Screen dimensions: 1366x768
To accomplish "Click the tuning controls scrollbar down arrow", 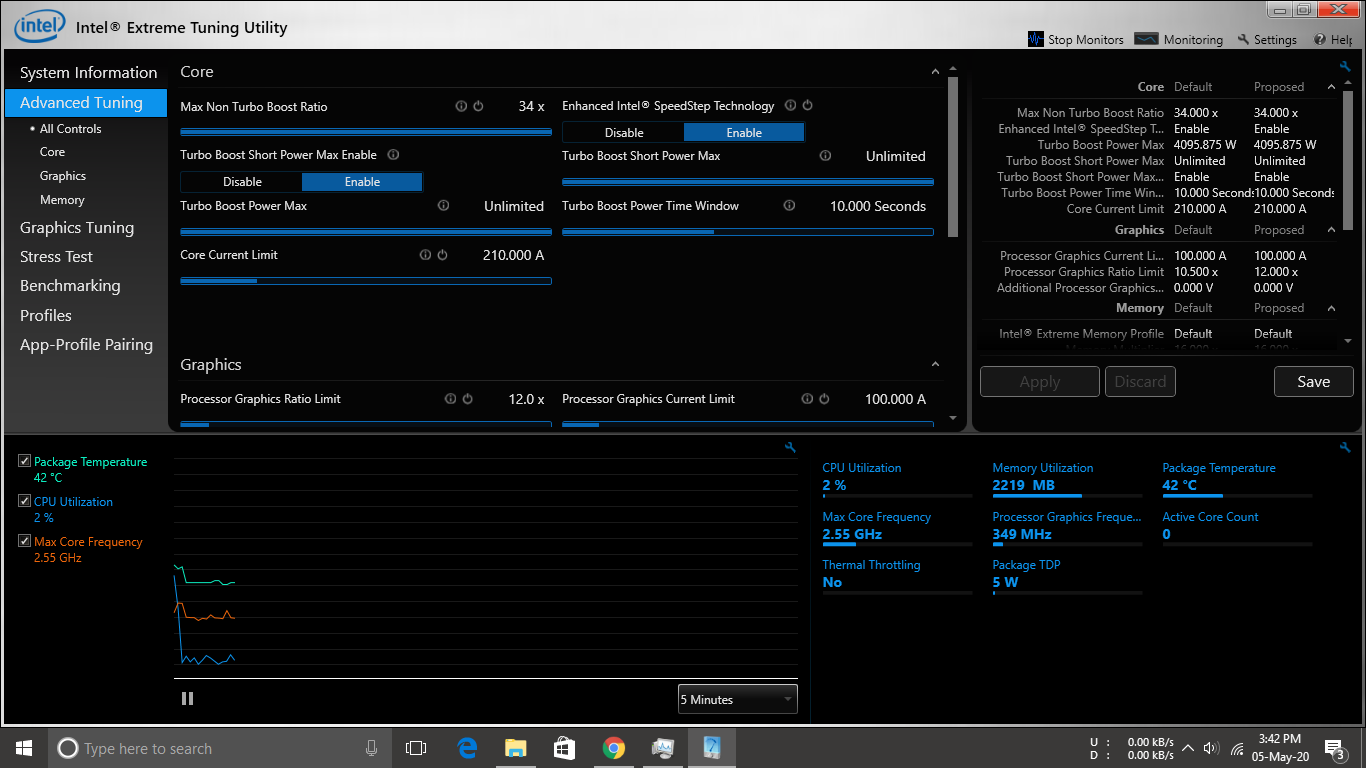I will (x=953, y=418).
